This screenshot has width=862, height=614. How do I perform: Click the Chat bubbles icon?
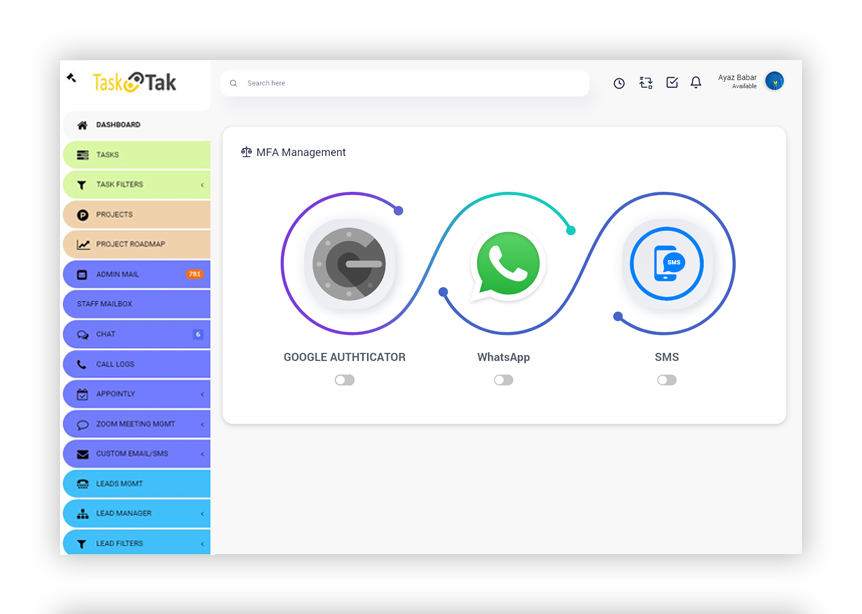[82, 335]
